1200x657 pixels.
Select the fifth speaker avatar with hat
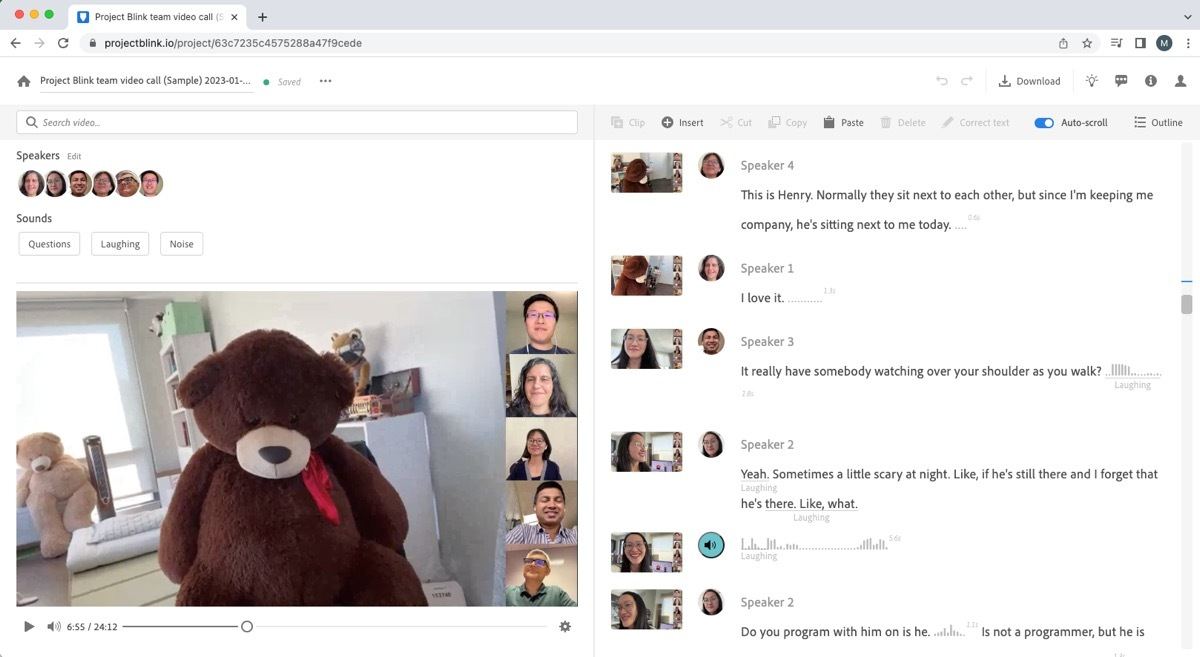click(x=127, y=184)
